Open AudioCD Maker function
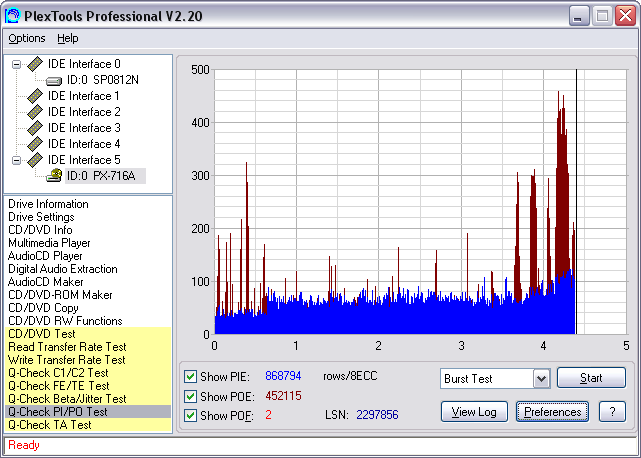641x458 pixels. click(46, 282)
